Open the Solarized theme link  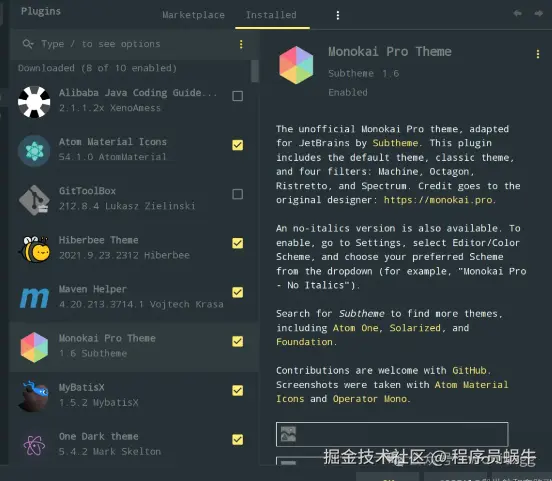tap(415, 328)
